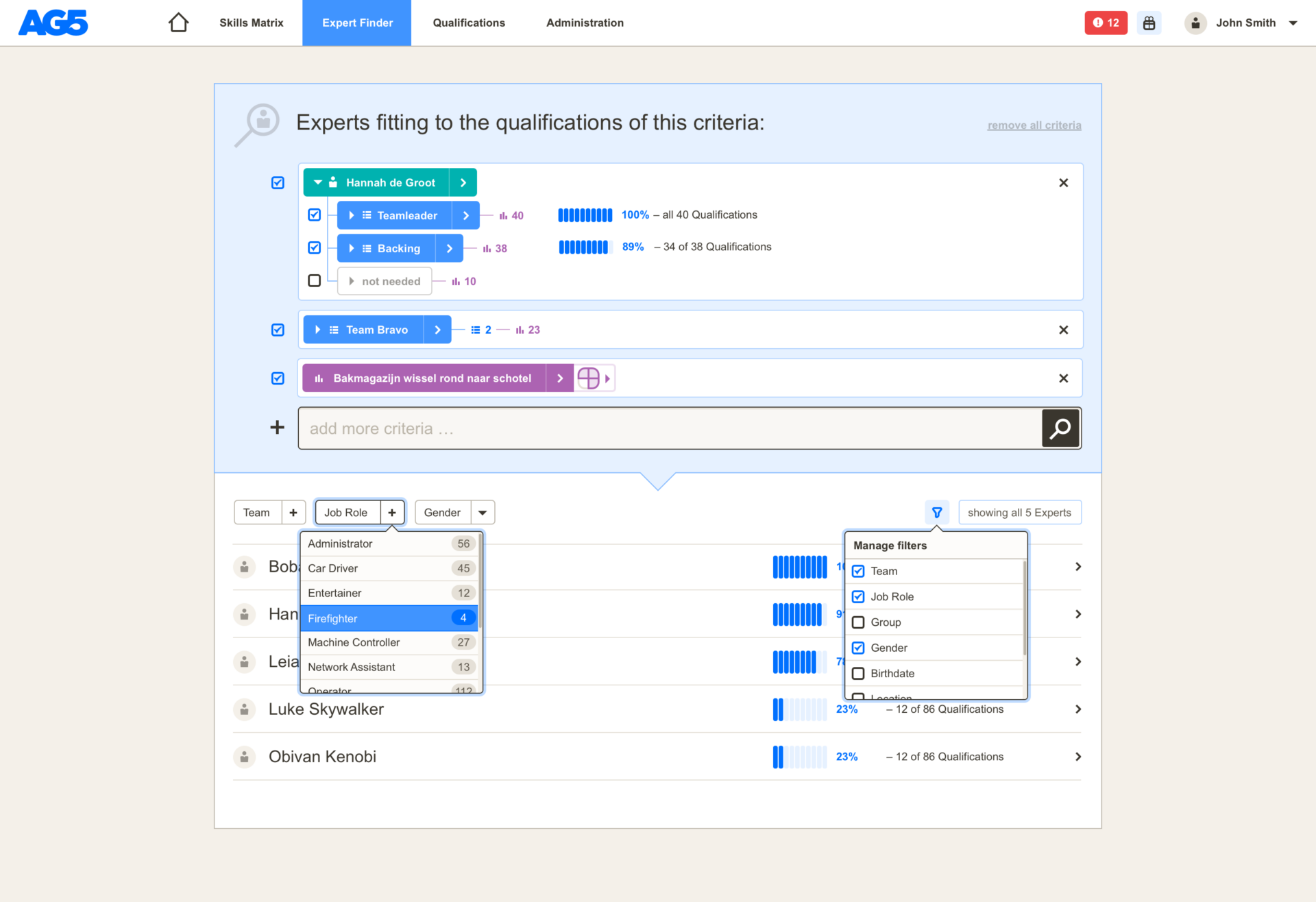Select Firefighter in the Job Role list

pos(389,618)
